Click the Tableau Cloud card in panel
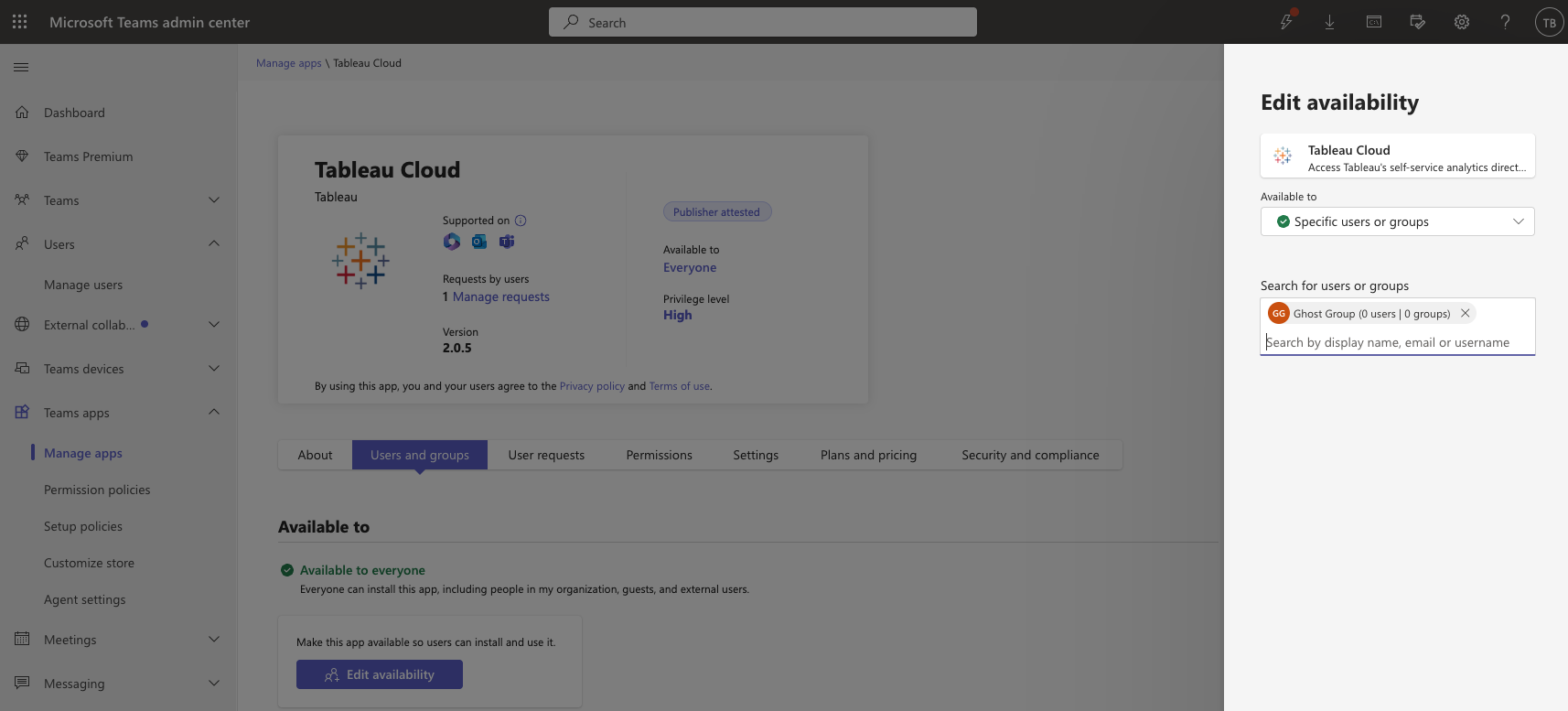1568x711 pixels. (1398, 156)
